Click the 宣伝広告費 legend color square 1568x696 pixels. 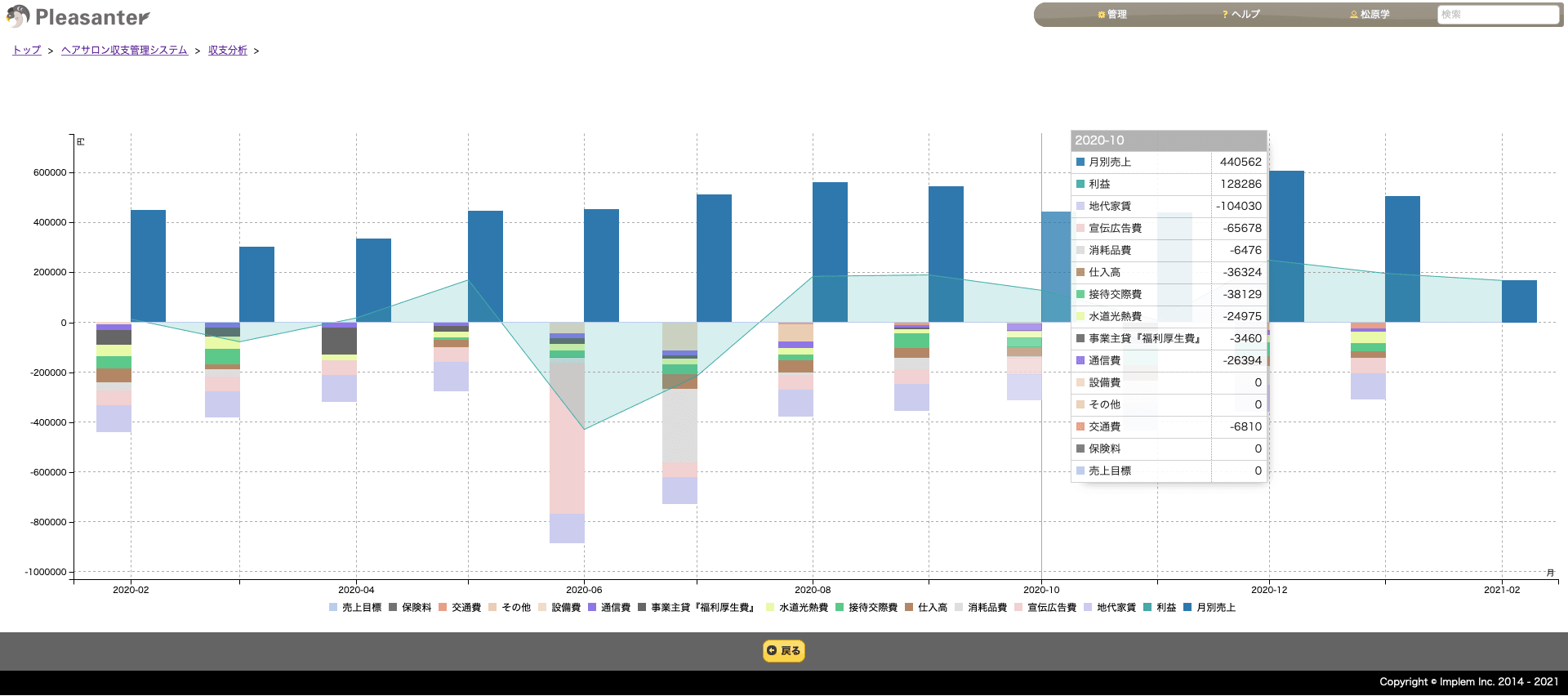coord(1018,608)
